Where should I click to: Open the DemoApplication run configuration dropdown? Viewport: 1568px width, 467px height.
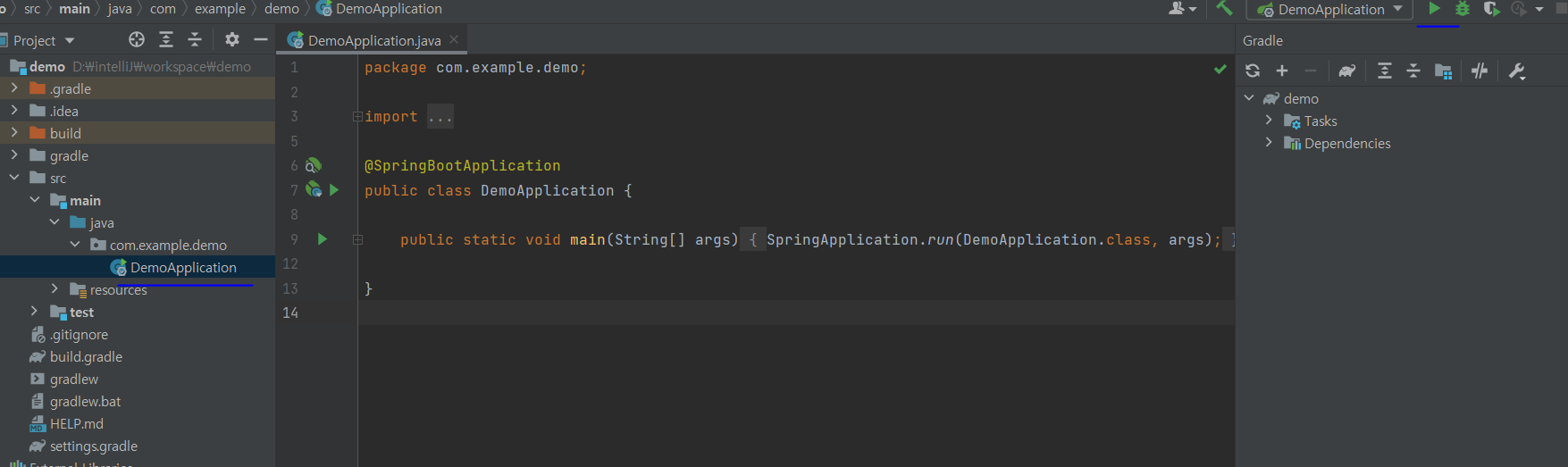(1329, 9)
